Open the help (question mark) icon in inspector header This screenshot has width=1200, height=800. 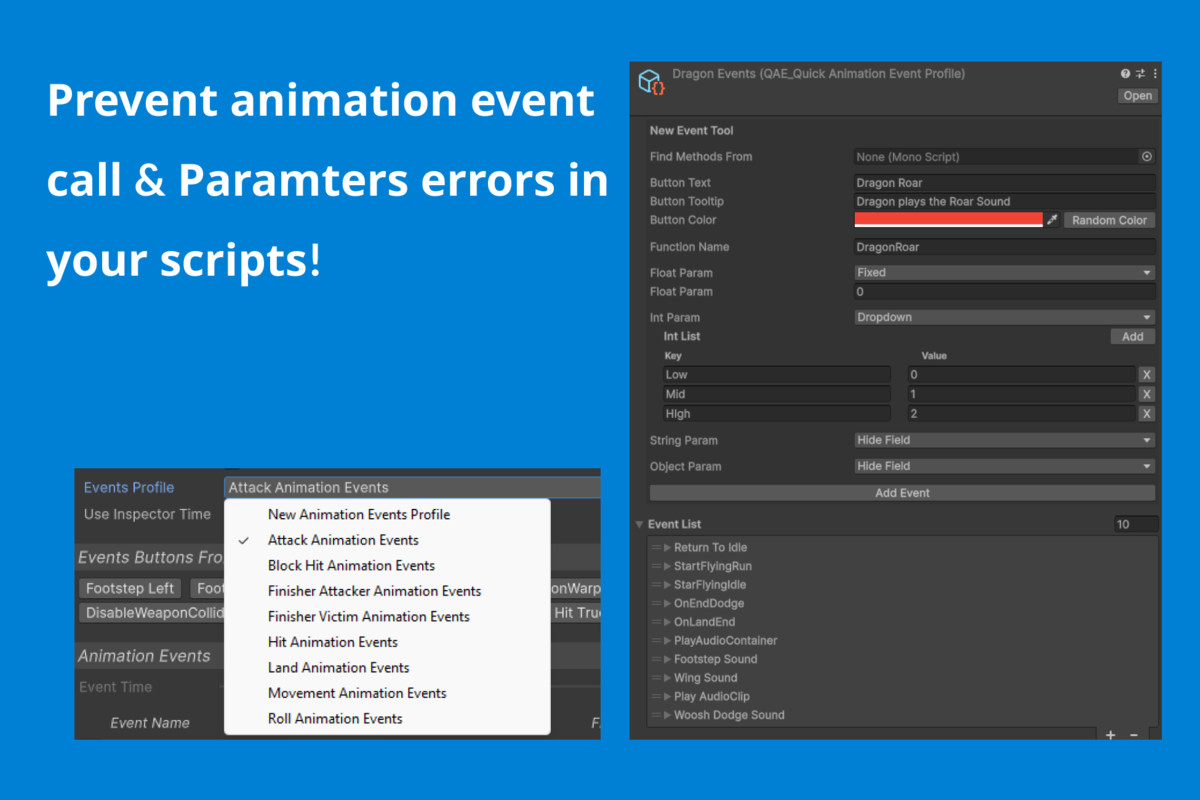coord(1125,73)
